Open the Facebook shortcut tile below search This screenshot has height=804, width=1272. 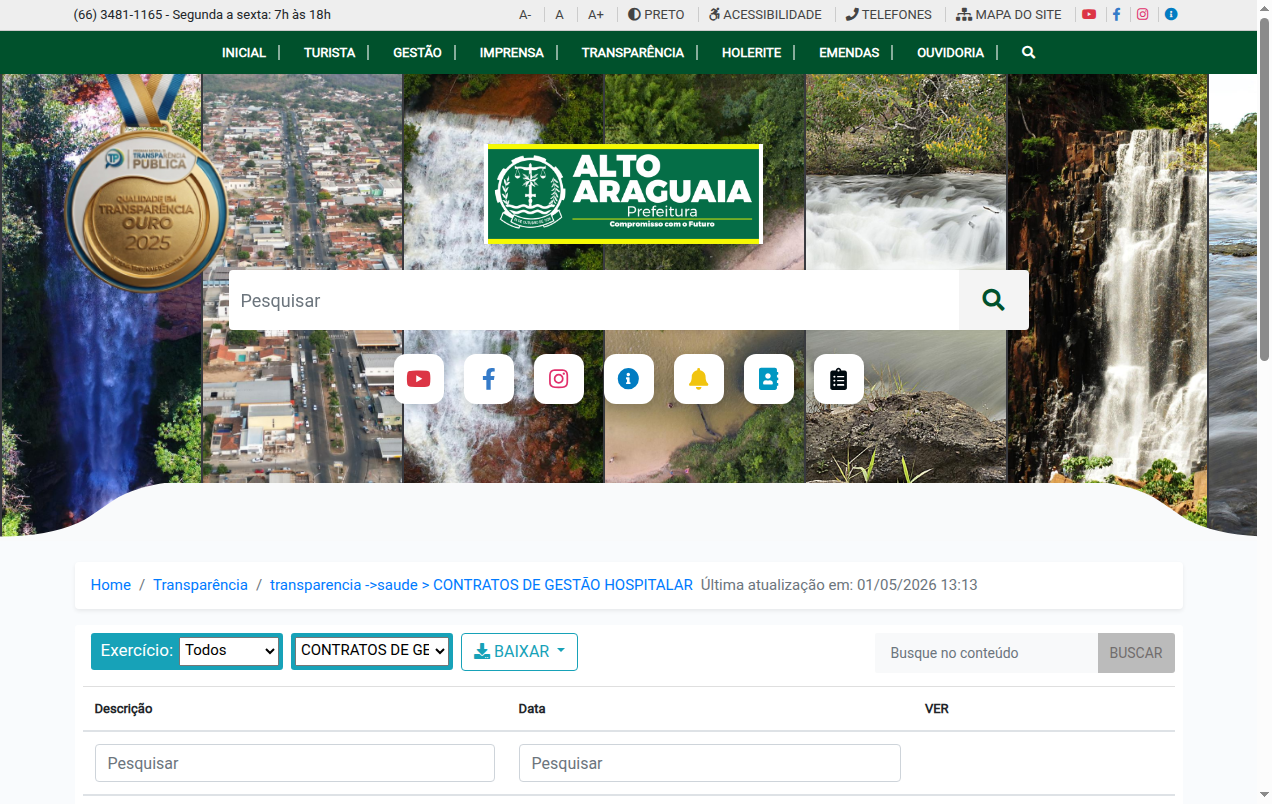[489, 379]
